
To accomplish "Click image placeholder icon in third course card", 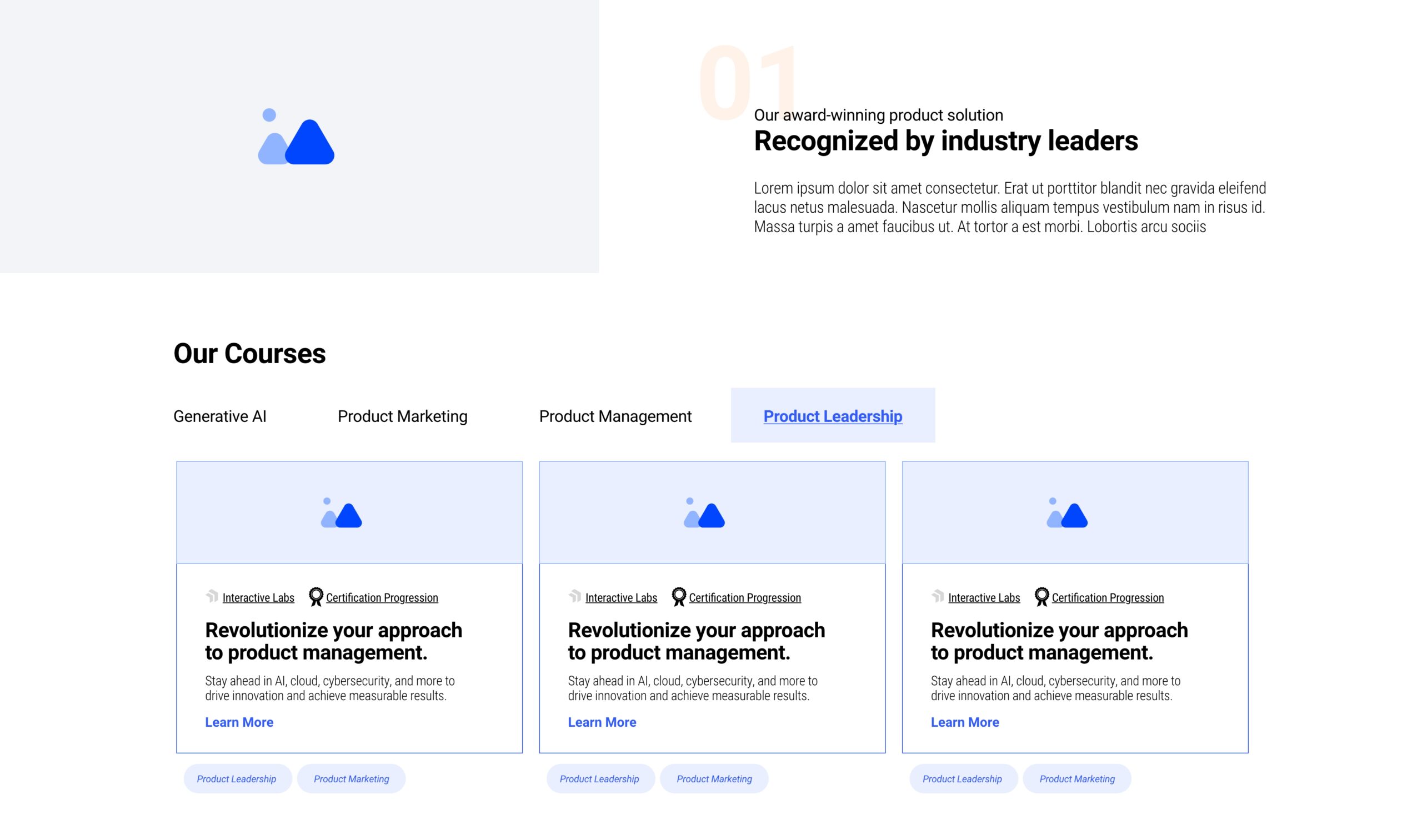I will pyautogui.click(x=1067, y=513).
